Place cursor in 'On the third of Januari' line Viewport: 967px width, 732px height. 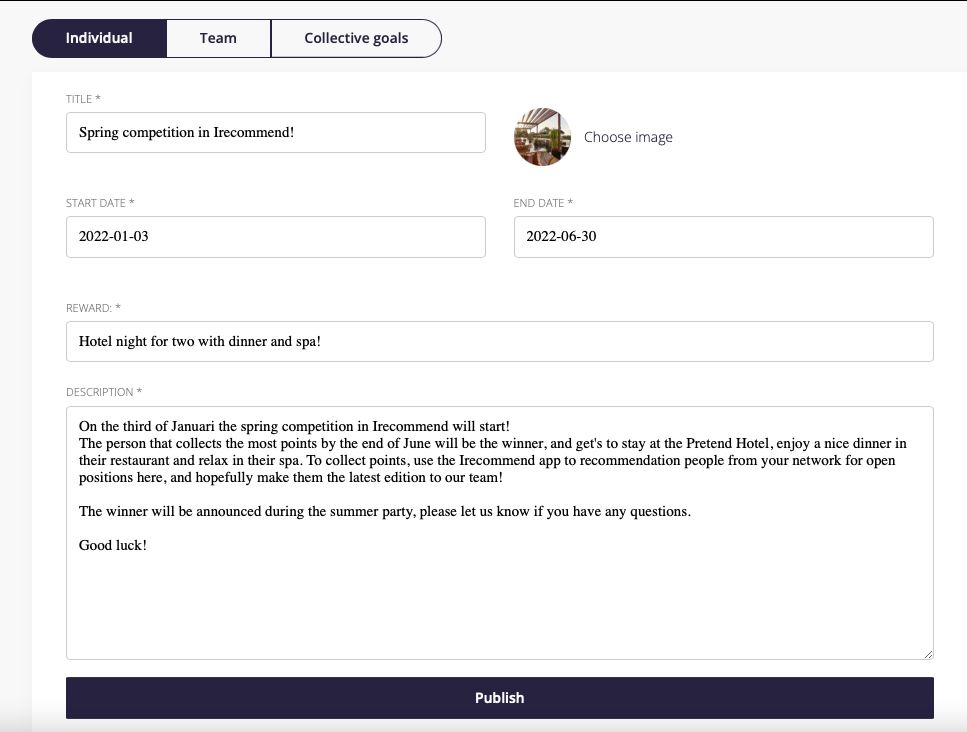point(294,426)
